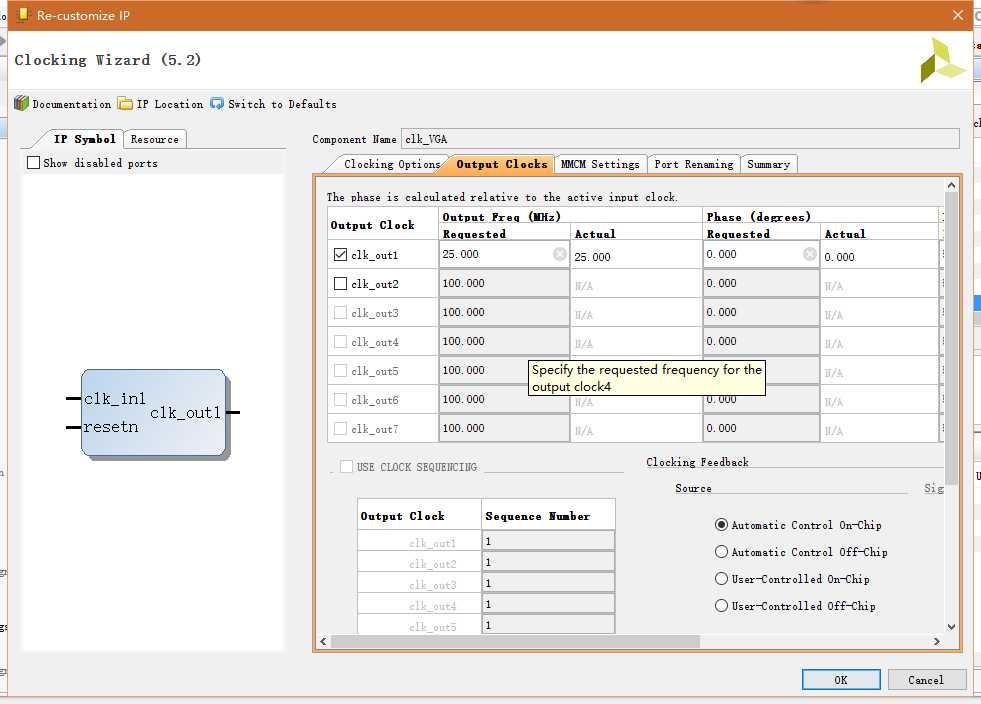The image size is (981, 704).
Task: Click the vertical scrollbar down arrow
Action: tap(951, 626)
